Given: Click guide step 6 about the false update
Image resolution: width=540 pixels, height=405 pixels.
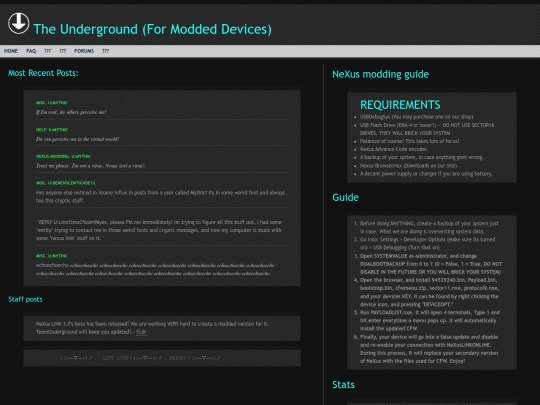Looking at the screenshot, I should pos(429,349).
